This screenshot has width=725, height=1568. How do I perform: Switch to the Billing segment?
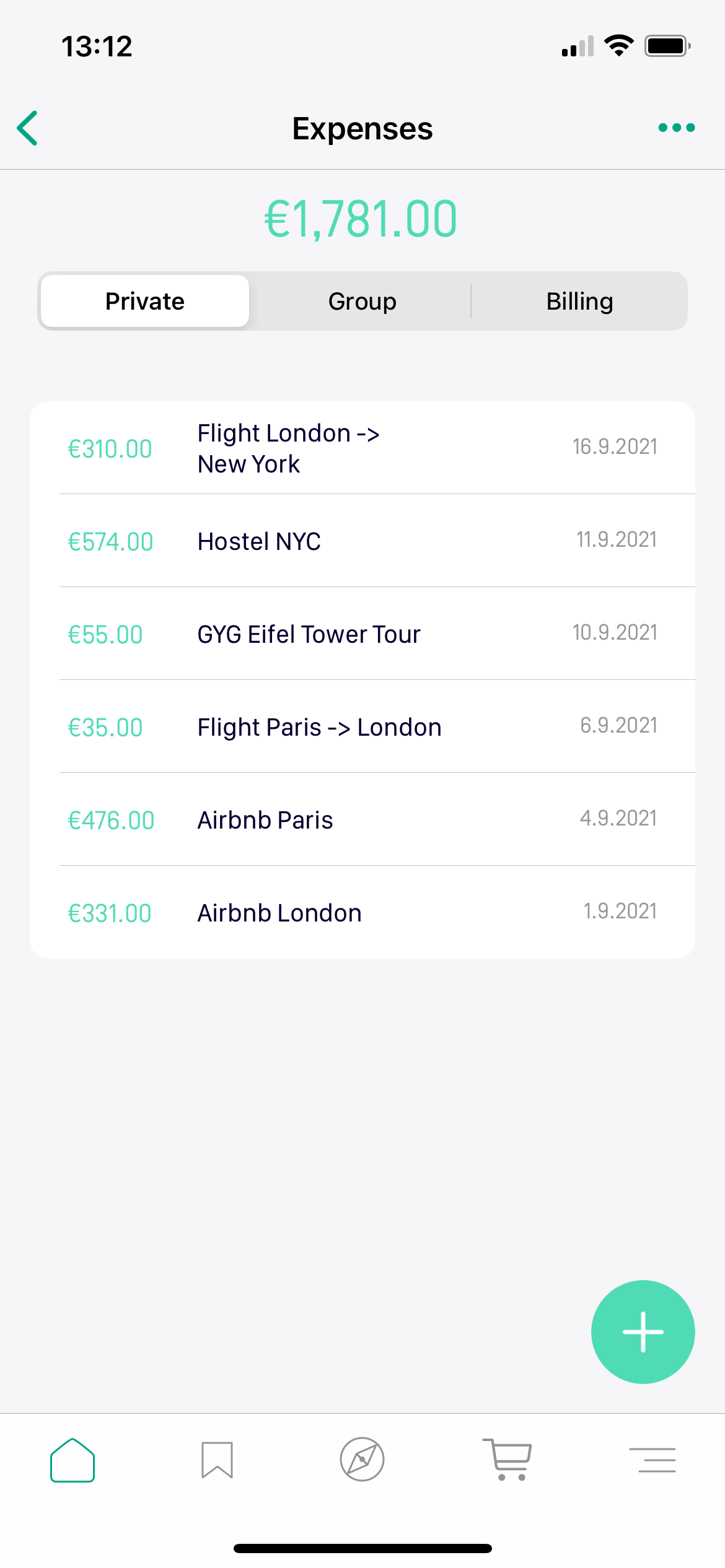tap(579, 302)
